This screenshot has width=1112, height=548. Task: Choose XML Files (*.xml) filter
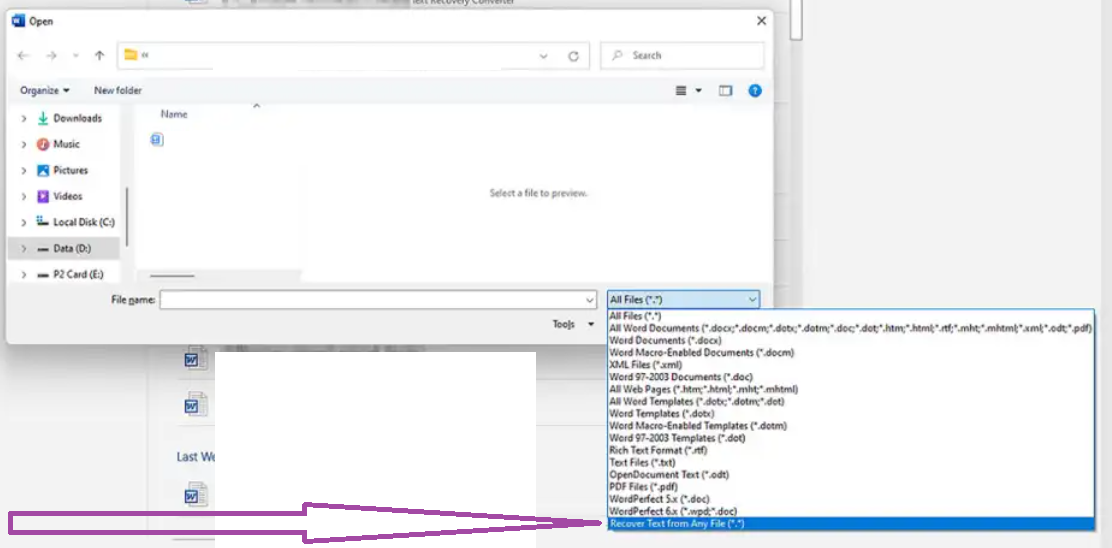[850, 364]
